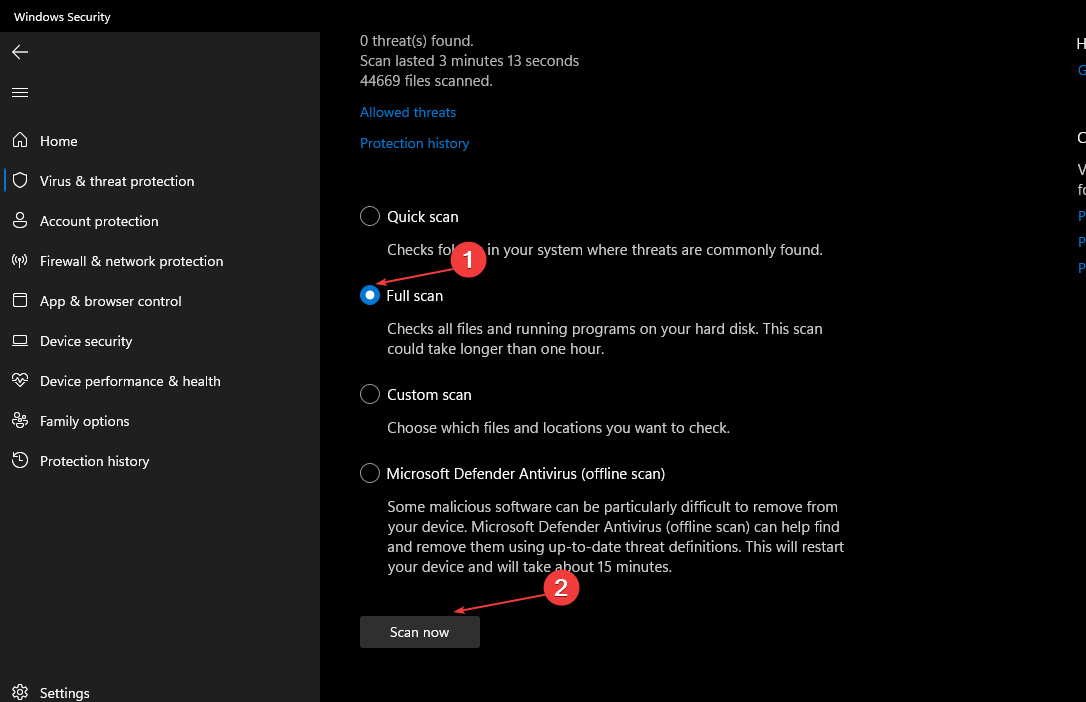
Task: Toggle the sidebar with the hamburger menu
Action: tap(19, 92)
